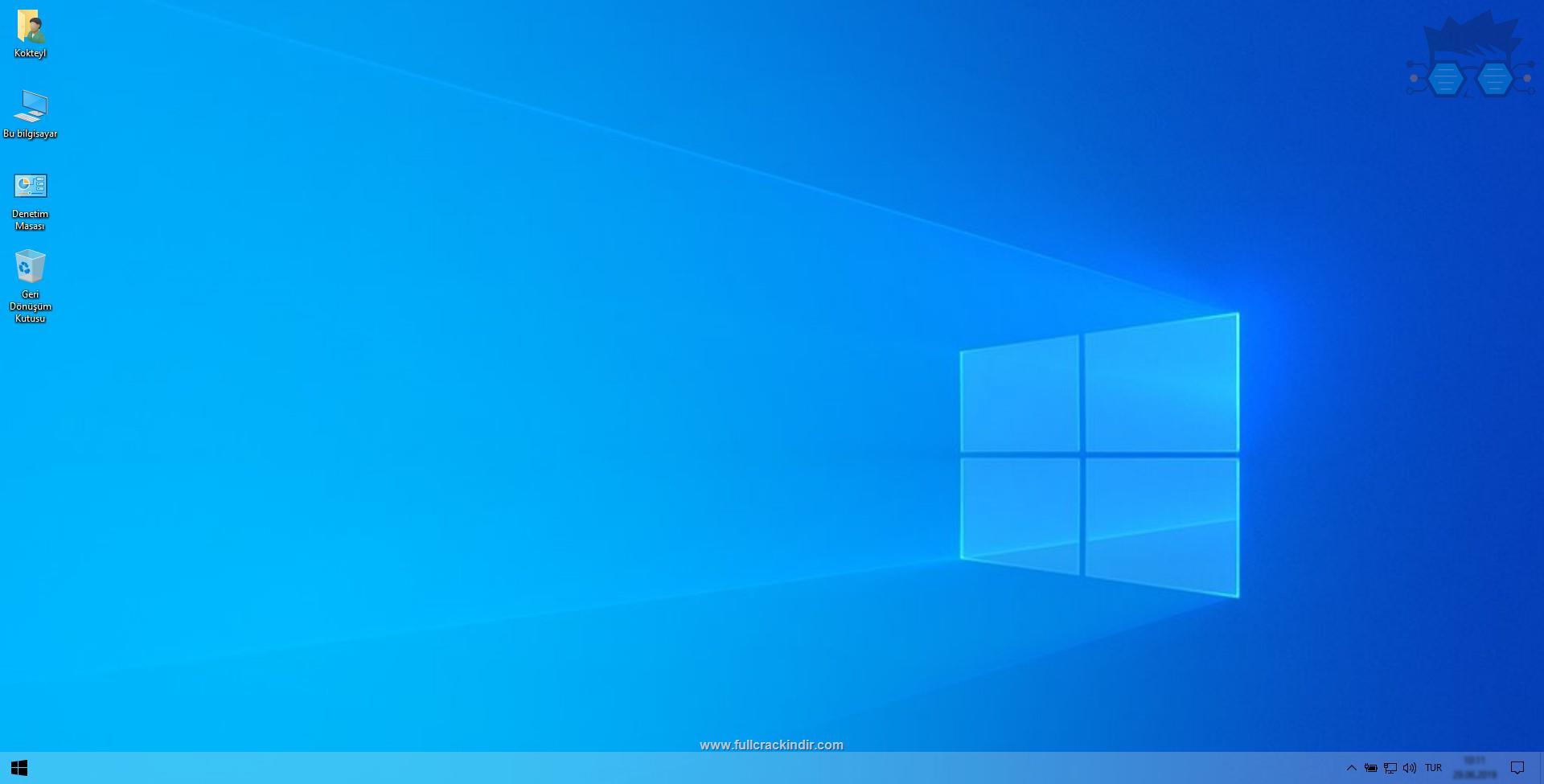Open the network connection tray icon
Screen dimensions: 1544x784
(x=1390, y=768)
